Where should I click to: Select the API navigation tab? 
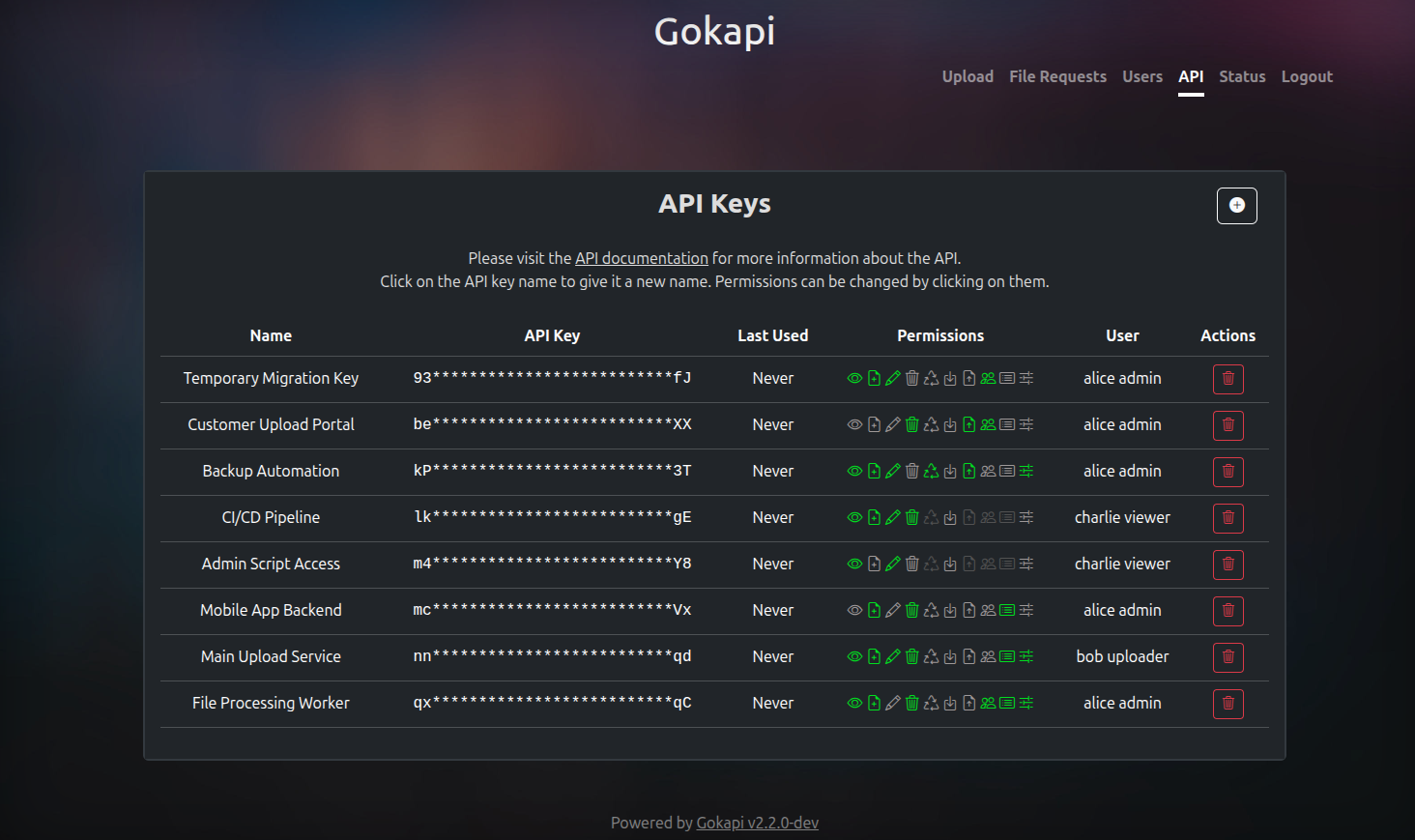(x=1191, y=76)
